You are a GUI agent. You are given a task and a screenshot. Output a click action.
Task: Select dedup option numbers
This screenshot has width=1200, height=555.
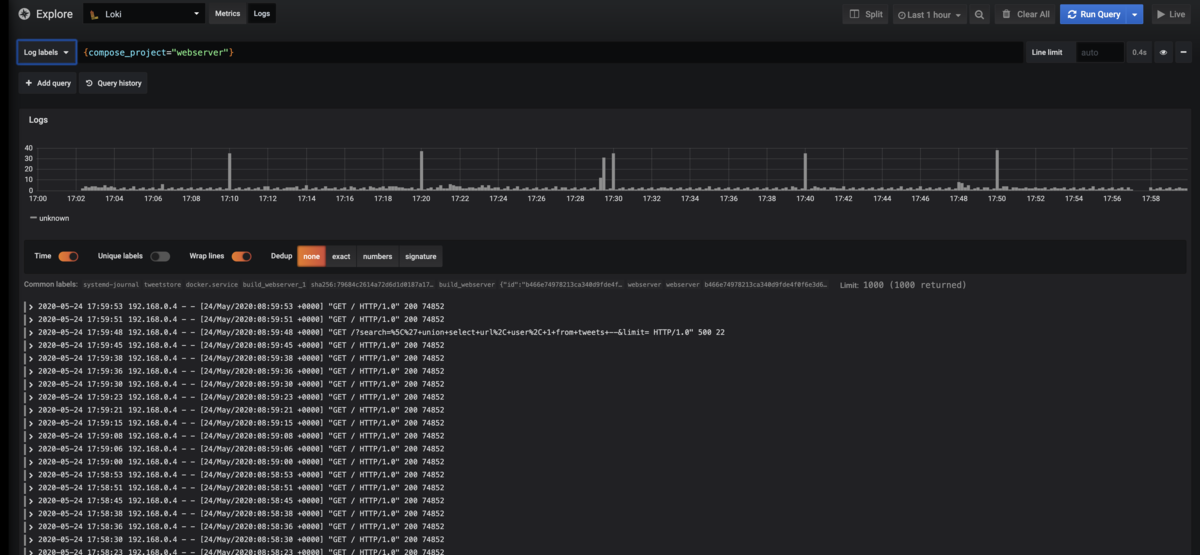point(377,256)
